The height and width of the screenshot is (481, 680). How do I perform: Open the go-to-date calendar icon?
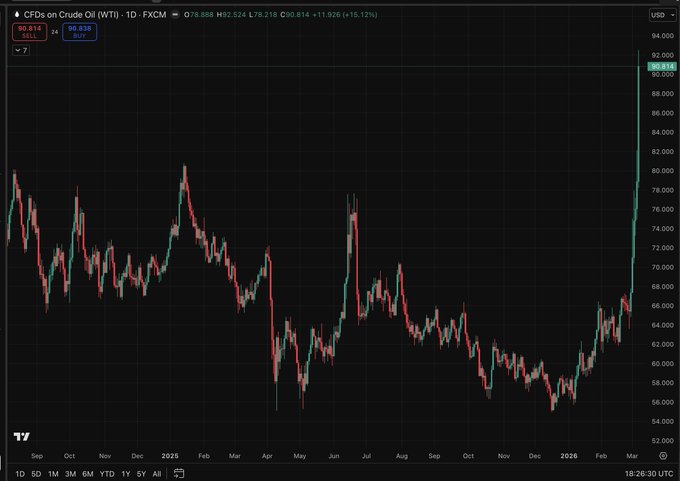[179, 474]
